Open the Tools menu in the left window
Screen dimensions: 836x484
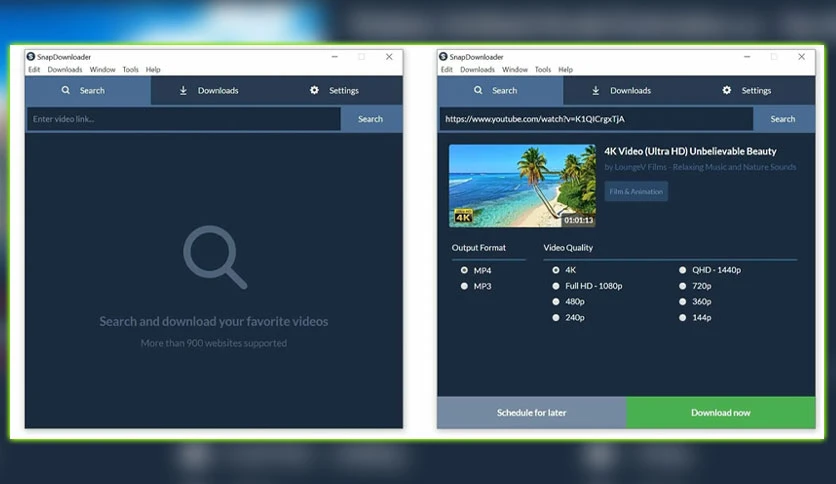(131, 69)
